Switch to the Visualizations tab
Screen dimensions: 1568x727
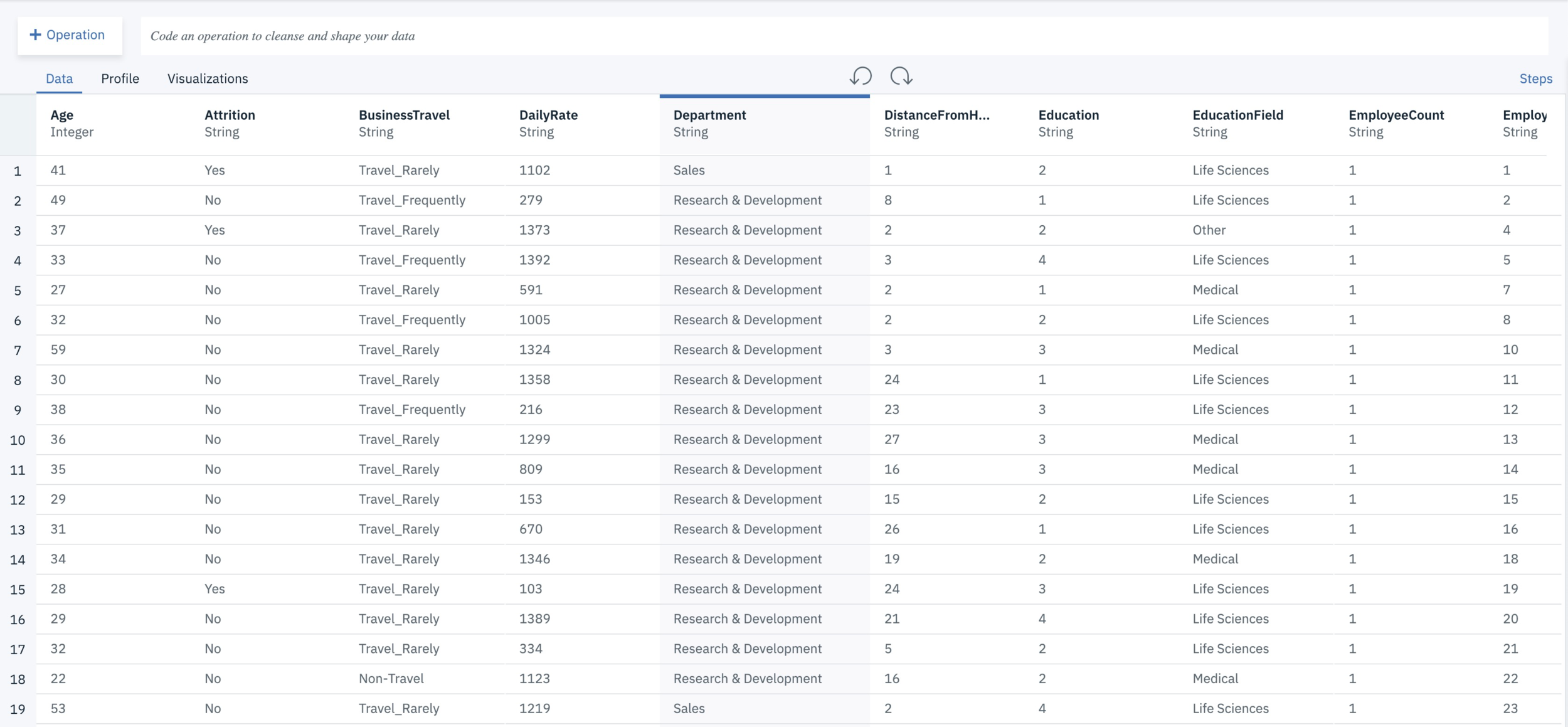pos(208,78)
